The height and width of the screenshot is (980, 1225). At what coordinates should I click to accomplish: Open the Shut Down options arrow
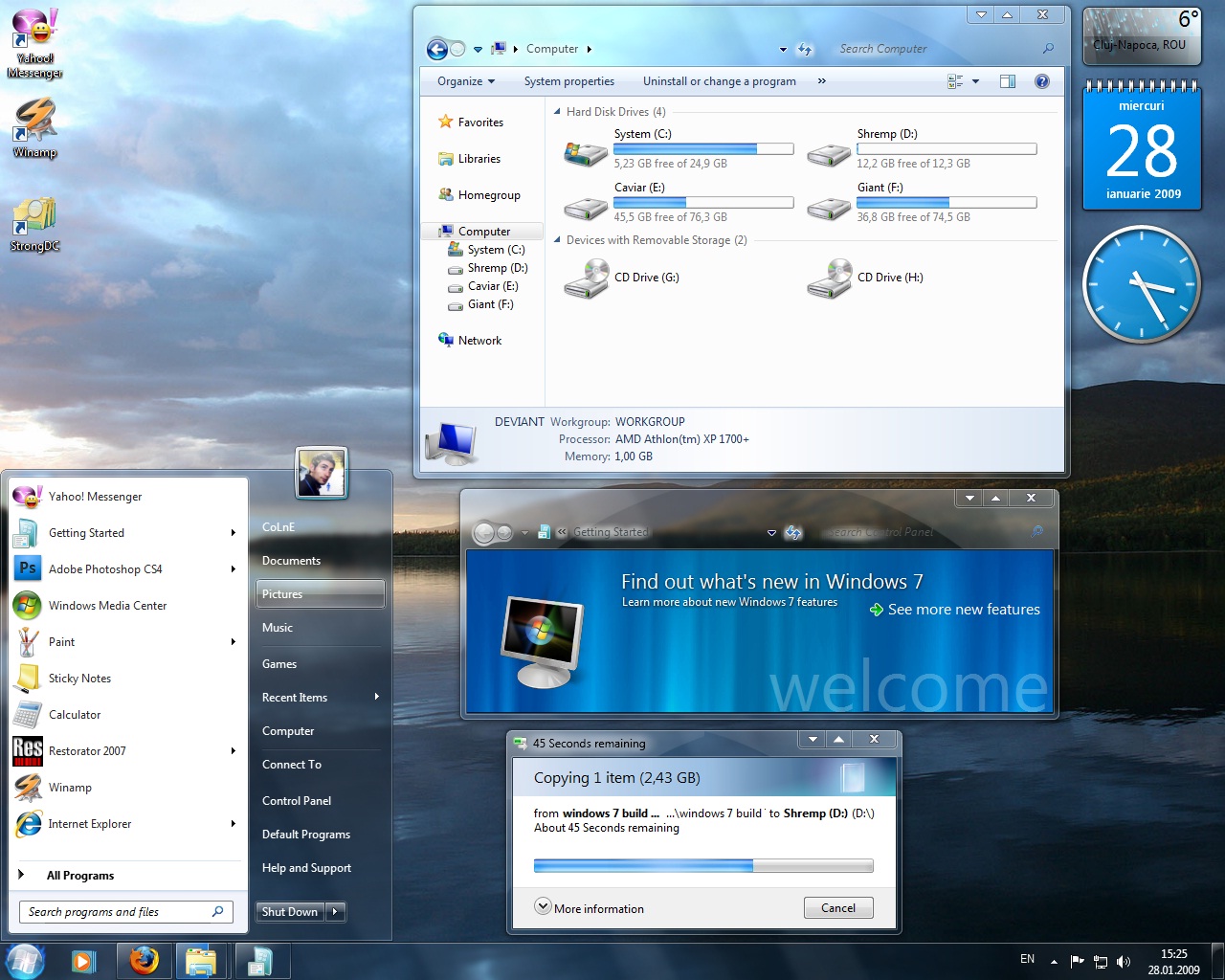click(x=335, y=912)
